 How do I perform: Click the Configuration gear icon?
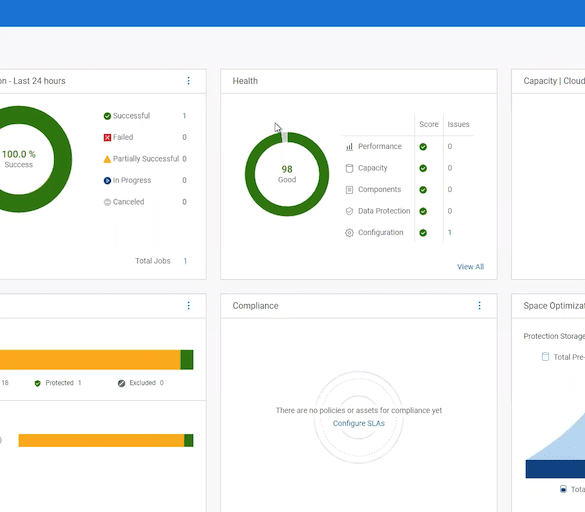click(x=349, y=233)
